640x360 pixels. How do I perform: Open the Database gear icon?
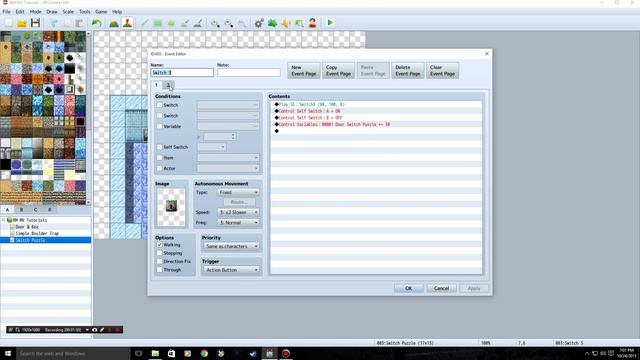pyautogui.click(x=259, y=23)
